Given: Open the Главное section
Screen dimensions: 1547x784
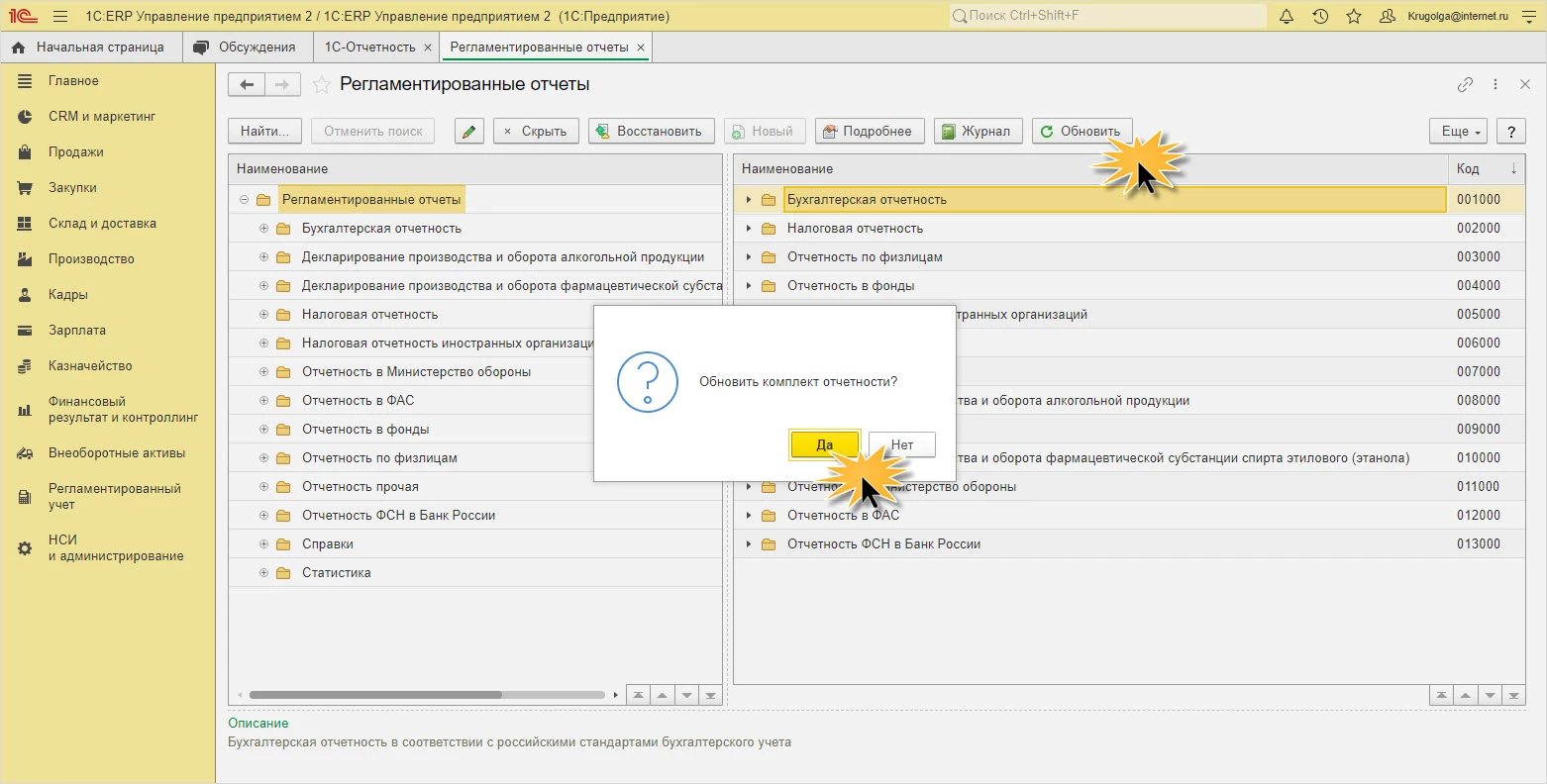Looking at the screenshot, I should pyautogui.click(x=73, y=81).
